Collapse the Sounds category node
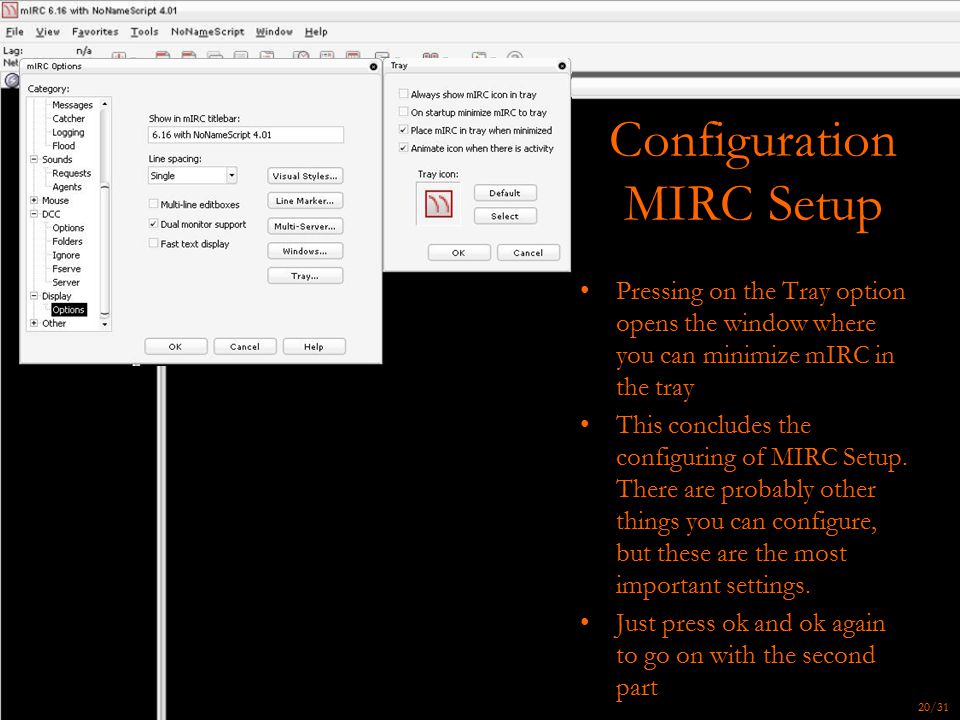Screen dimensions: 960x720 tap(34, 159)
